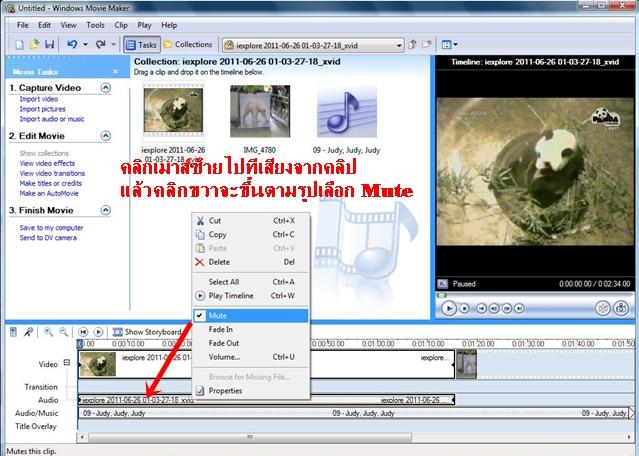Image resolution: width=639 pixels, height=456 pixels.
Task: Step to previous frame in preview
Action: pos(494,308)
